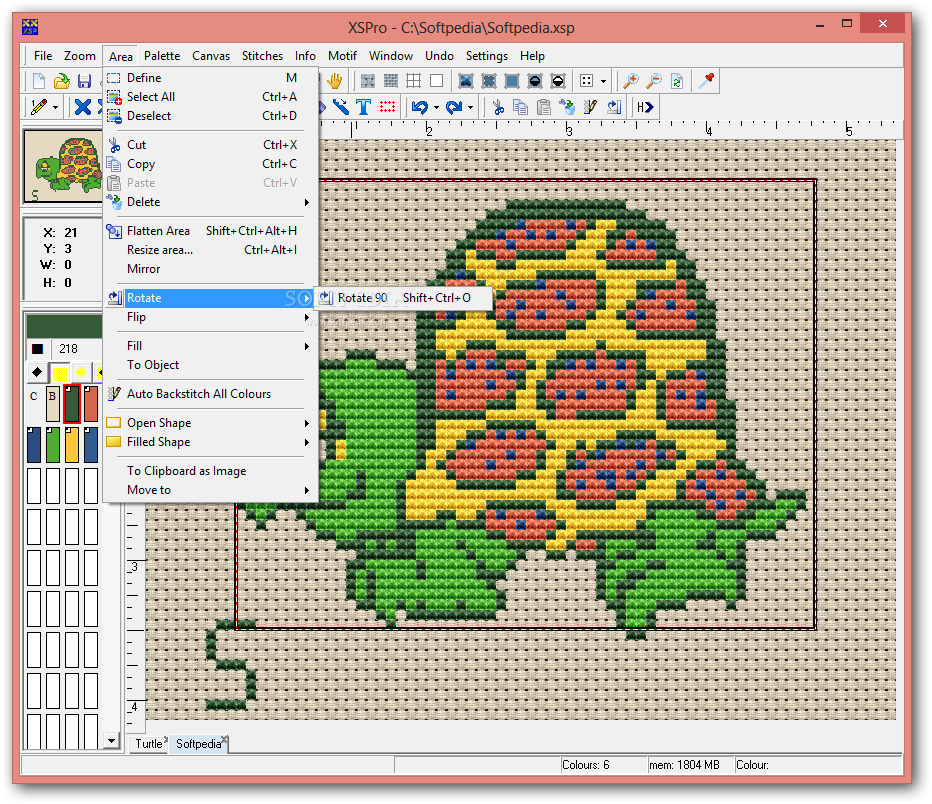Open the Motif menu
The image size is (932, 804).
[x=342, y=56]
